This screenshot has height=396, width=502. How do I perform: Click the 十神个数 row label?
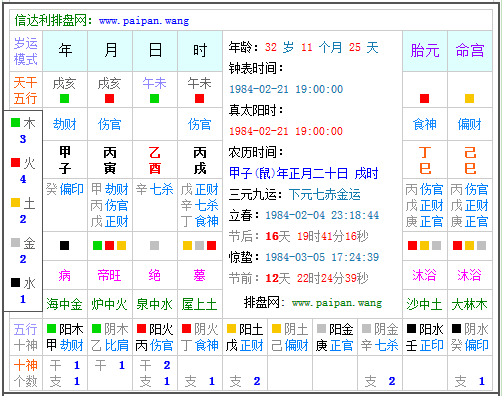pyautogui.click(x=26, y=373)
